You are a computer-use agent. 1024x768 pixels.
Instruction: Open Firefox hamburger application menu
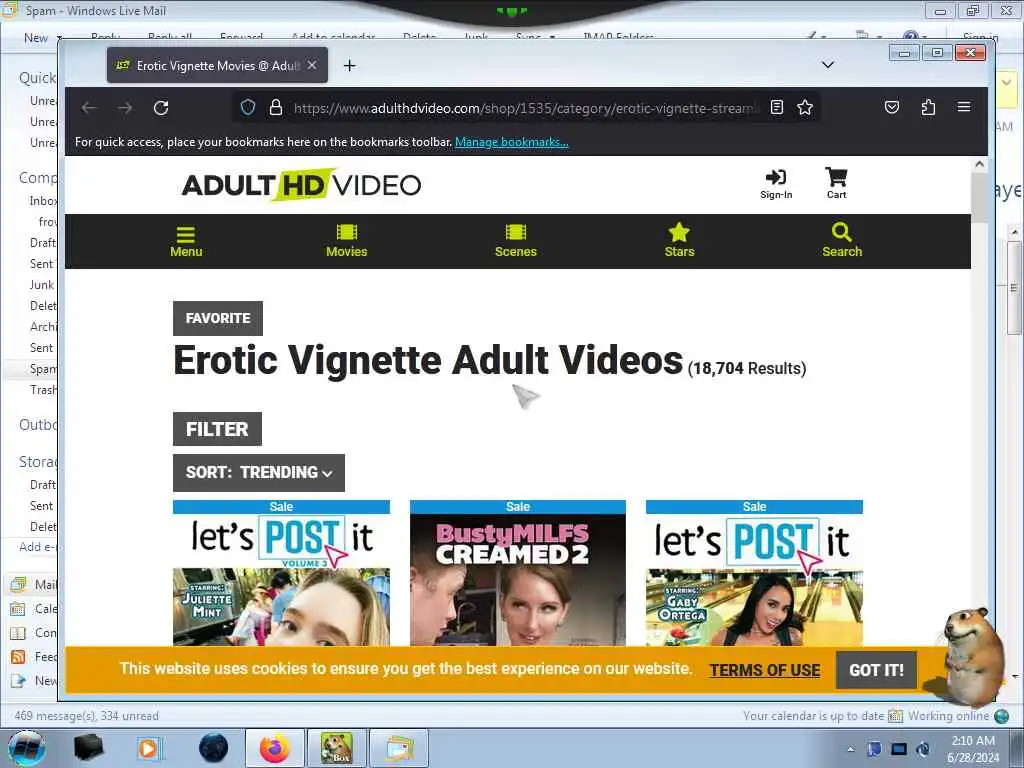[964, 107]
